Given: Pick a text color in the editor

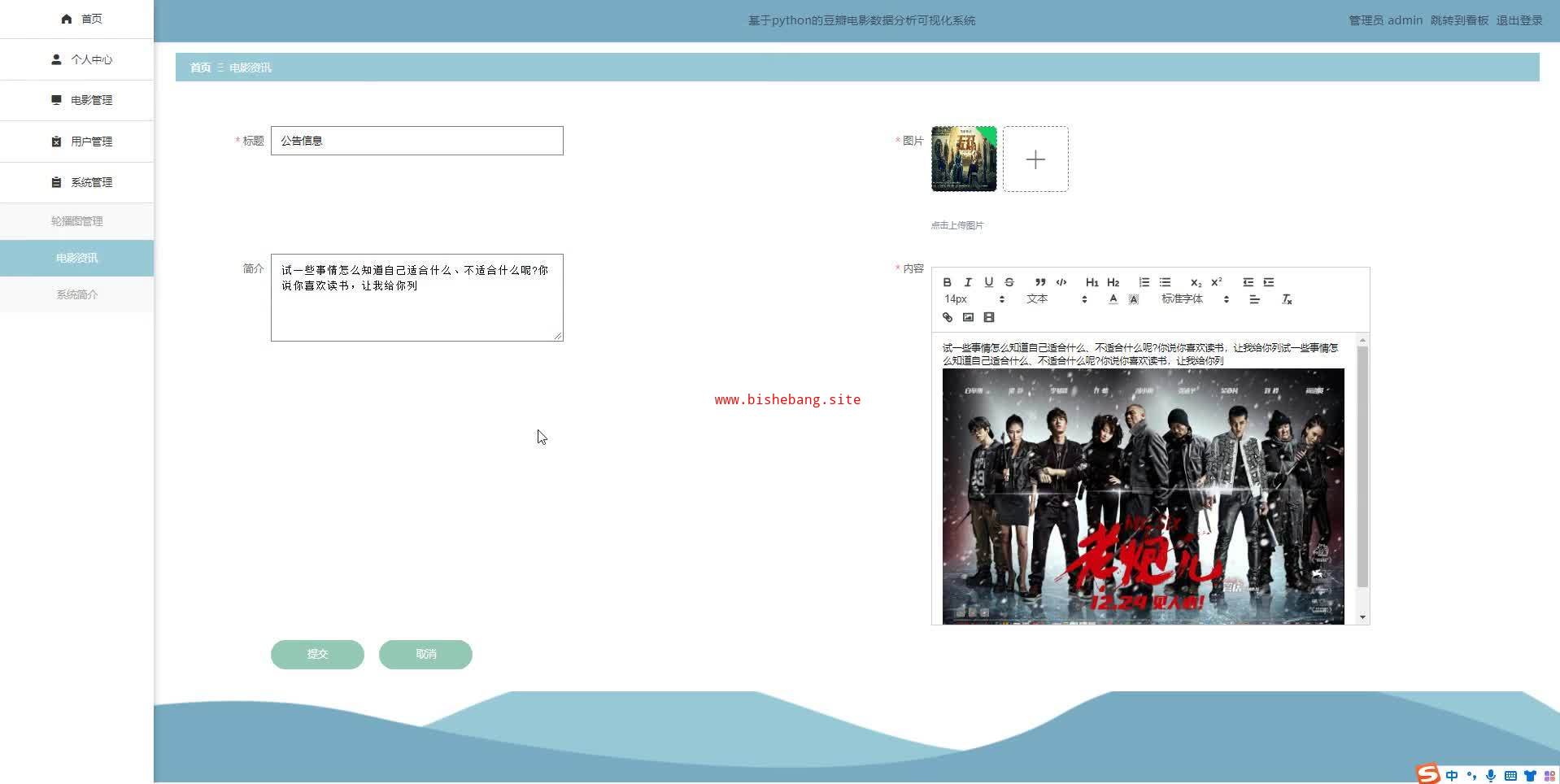Looking at the screenshot, I should 1113,299.
